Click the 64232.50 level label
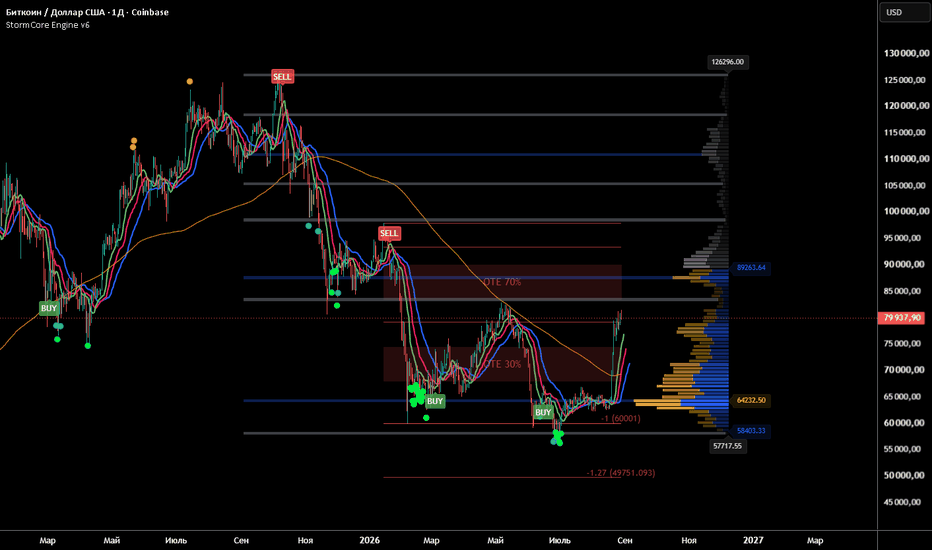The width and height of the screenshot is (932, 550). (751, 400)
